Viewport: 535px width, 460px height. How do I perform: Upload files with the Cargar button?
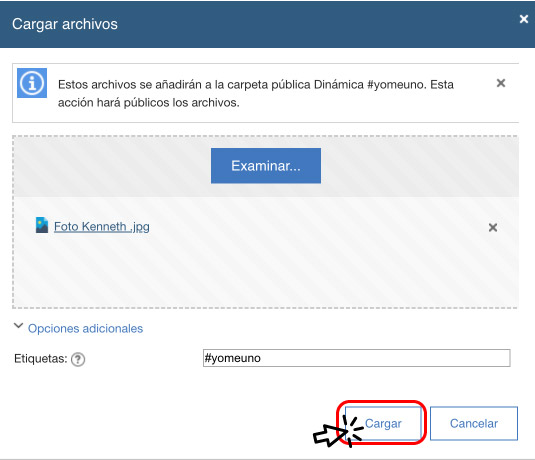(383, 423)
